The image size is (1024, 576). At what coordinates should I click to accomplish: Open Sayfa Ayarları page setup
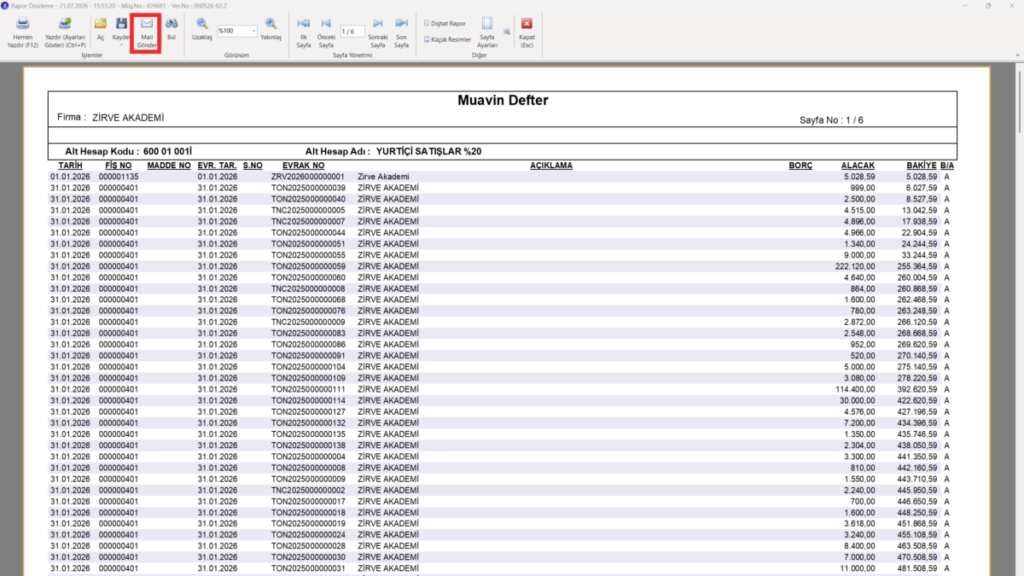coord(487,24)
